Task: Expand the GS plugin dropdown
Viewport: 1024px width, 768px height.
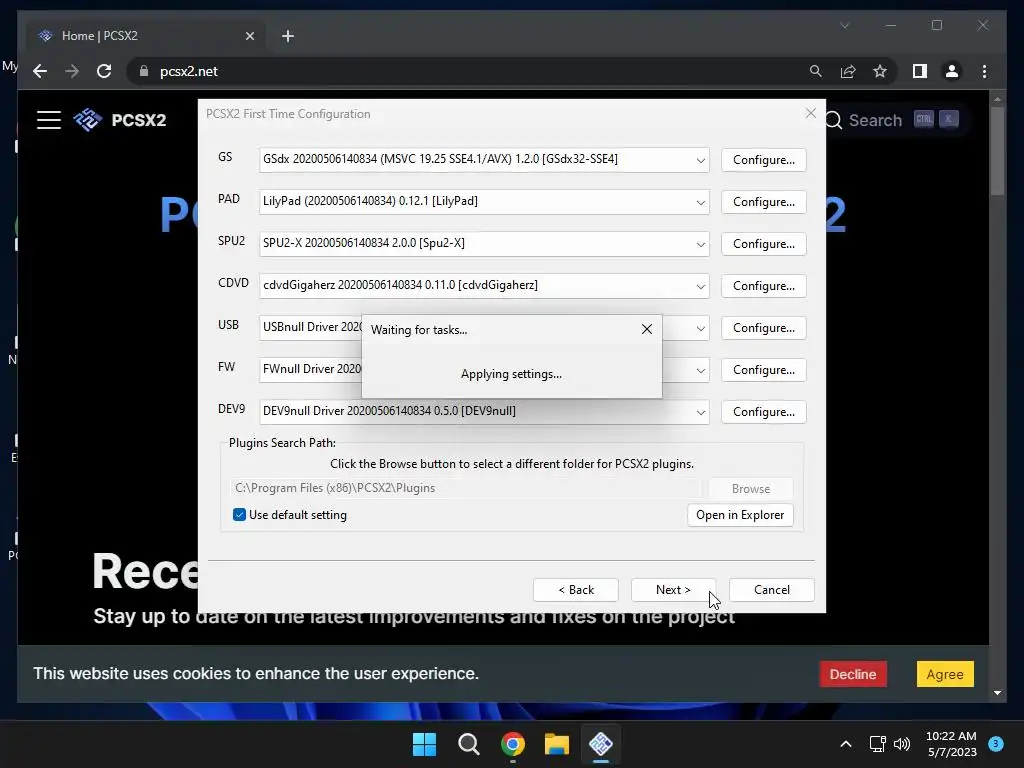Action: [x=700, y=160]
